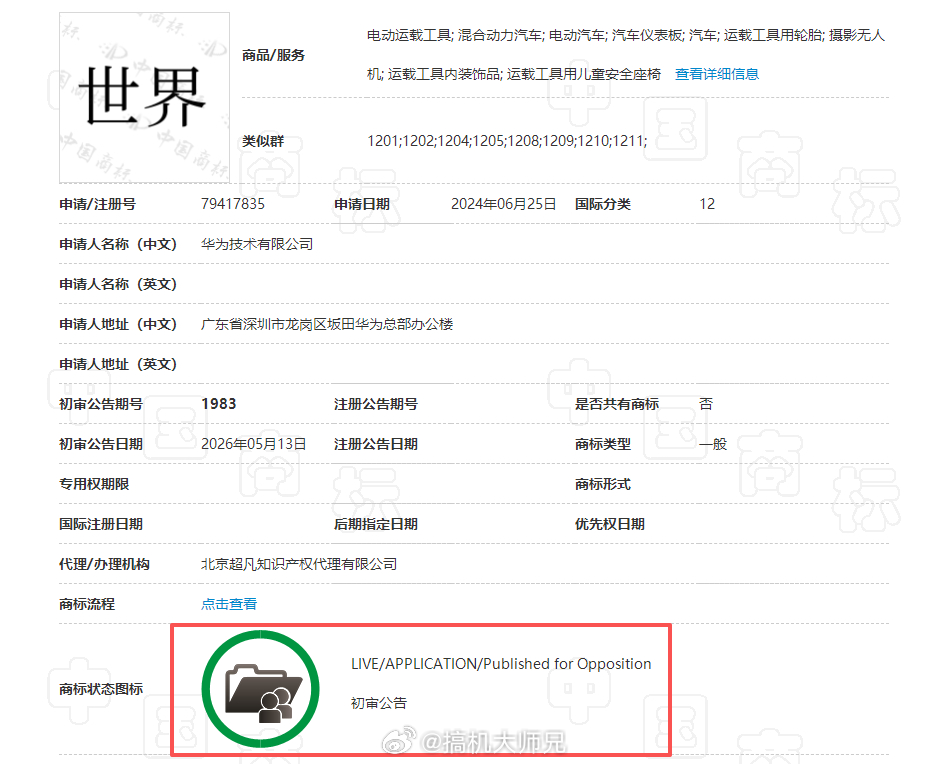Click the 初审公告日期 label

tap(101, 444)
